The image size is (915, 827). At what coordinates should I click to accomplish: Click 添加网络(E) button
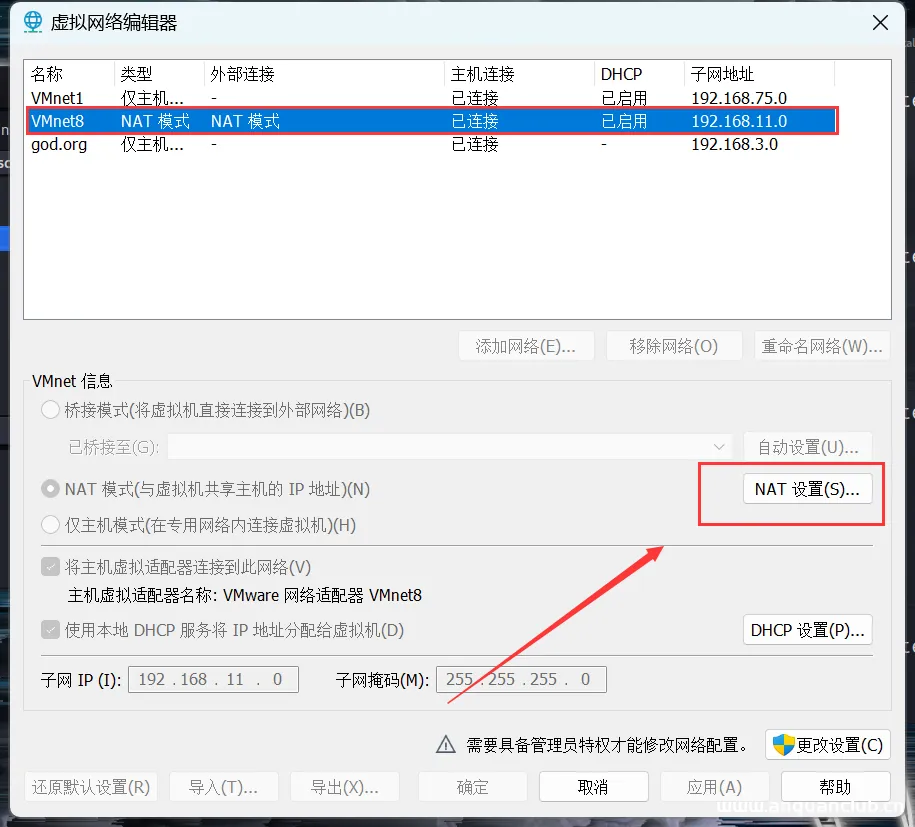pyautogui.click(x=526, y=345)
